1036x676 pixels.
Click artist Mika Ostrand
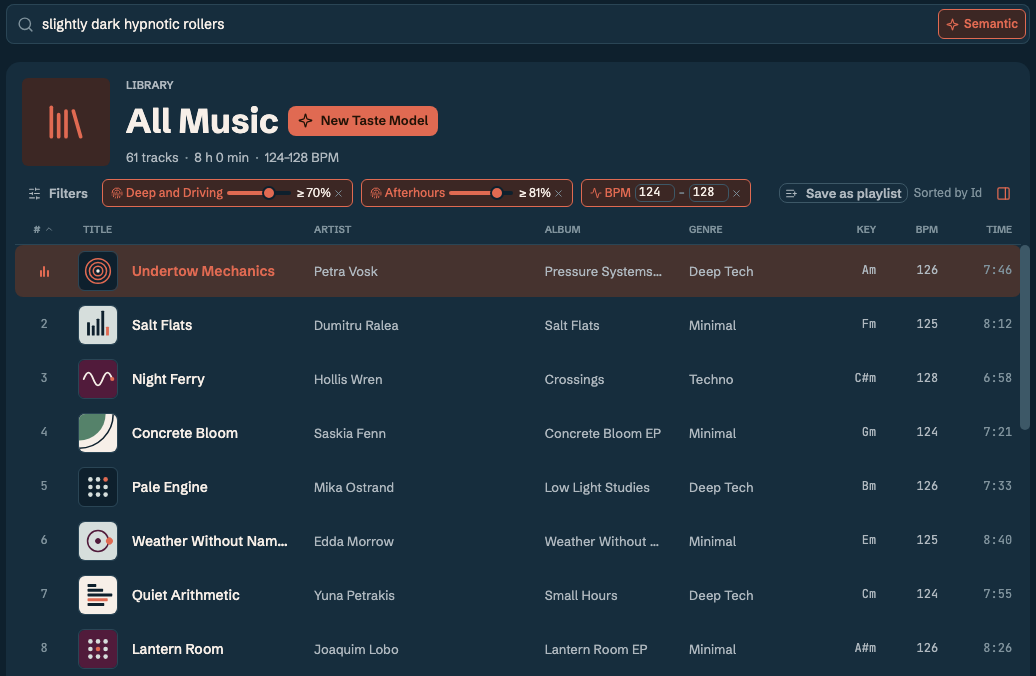pyautogui.click(x=353, y=487)
